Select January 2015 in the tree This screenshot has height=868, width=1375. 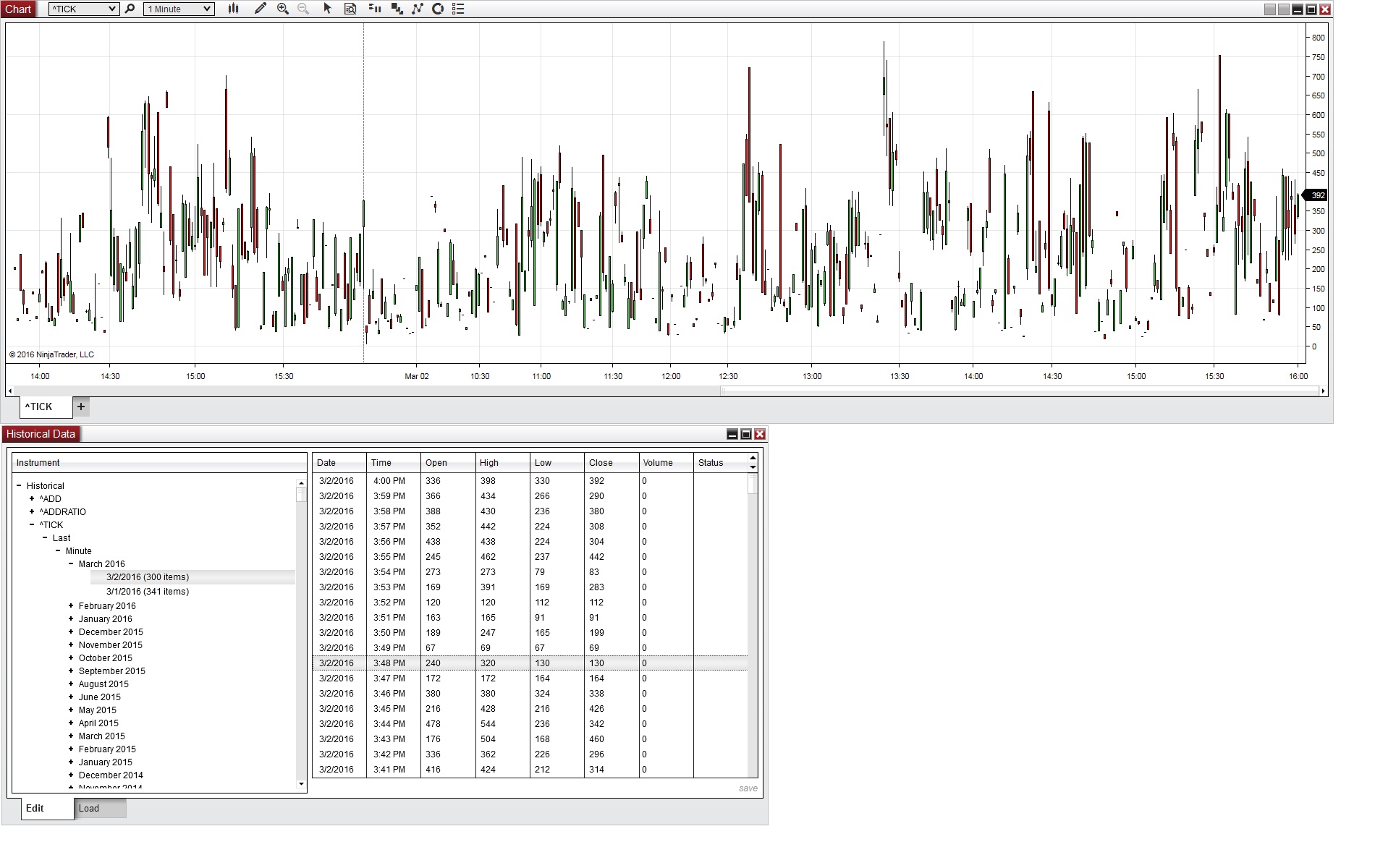[x=106, y=762]
